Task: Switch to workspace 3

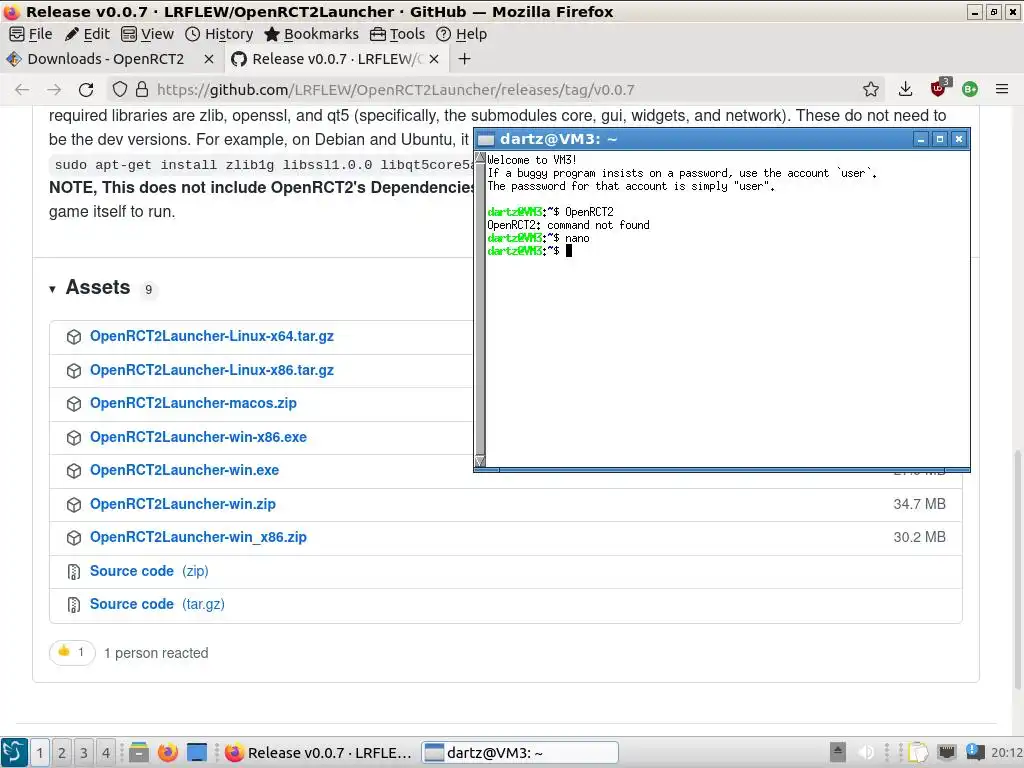Action: point(84,752)
